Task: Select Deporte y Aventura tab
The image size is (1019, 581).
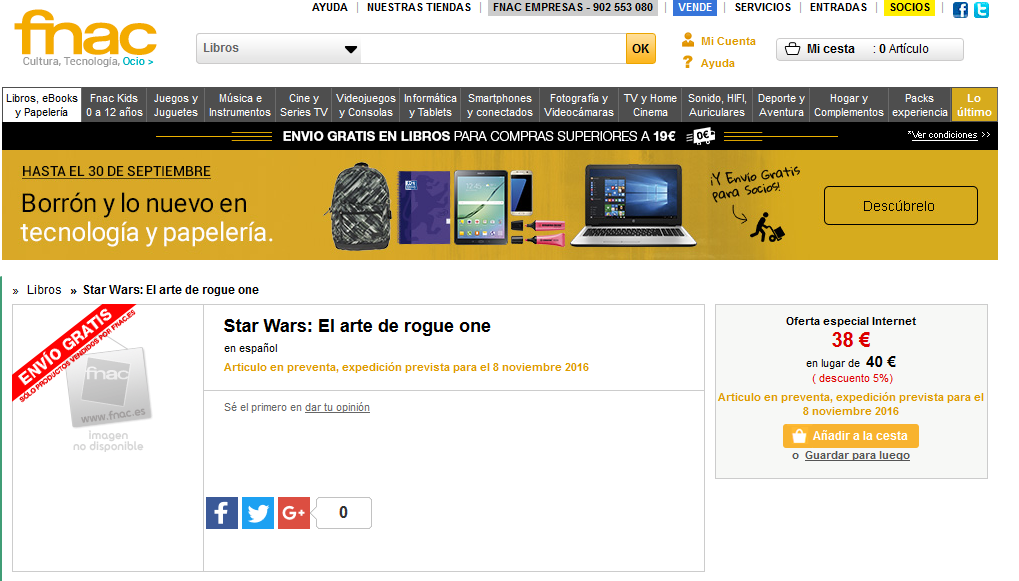Action: [x=781, y=105]
